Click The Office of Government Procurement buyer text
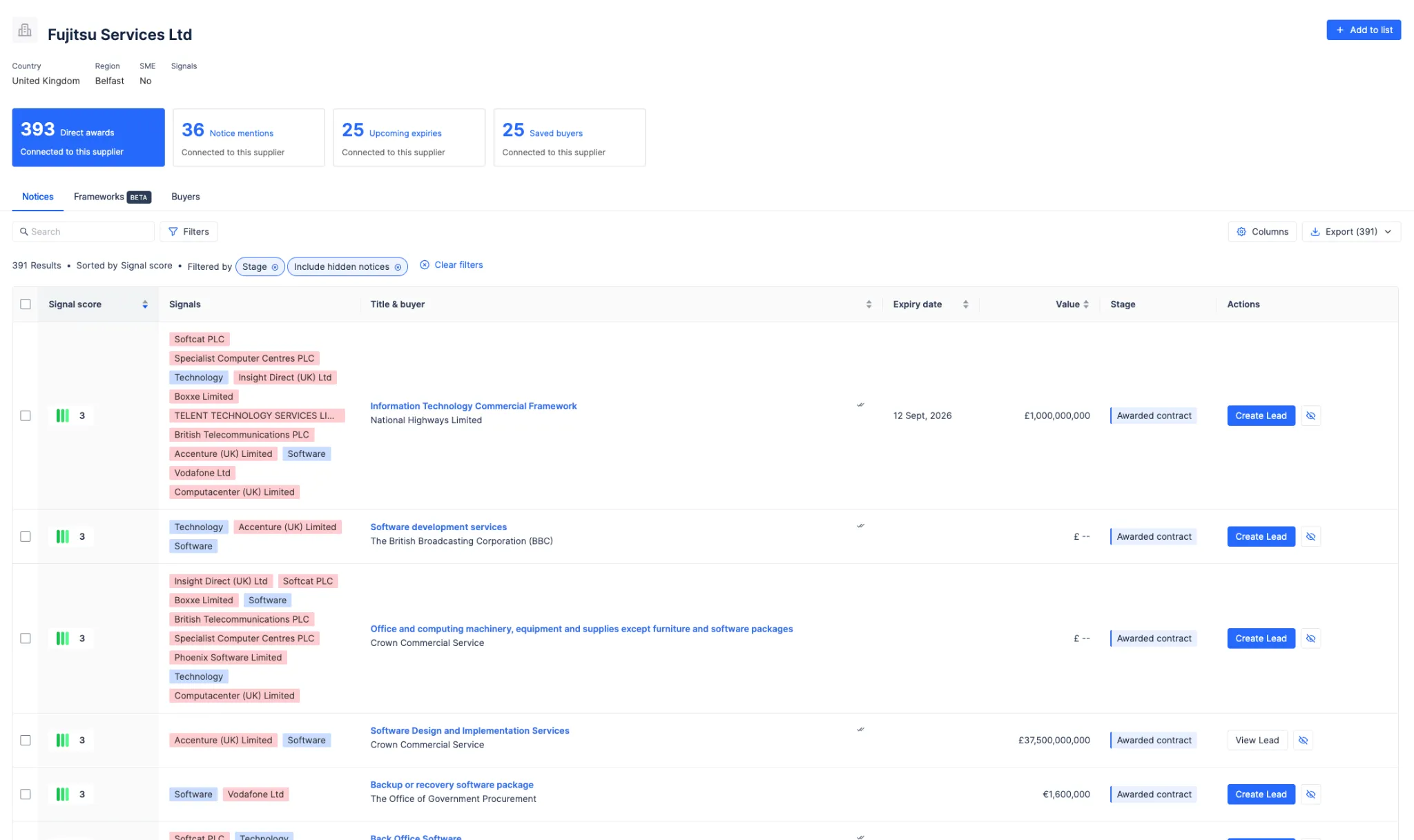Viewport: 1414px width, 840px height. [x=453, y=799]
